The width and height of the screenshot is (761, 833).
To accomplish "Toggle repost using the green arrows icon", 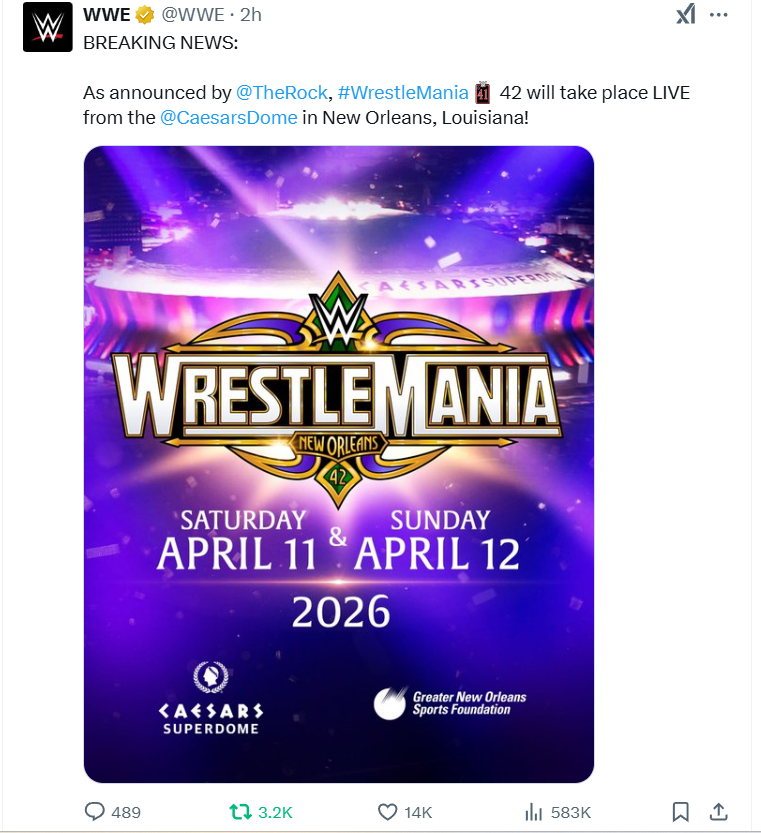I will [241, 811].
